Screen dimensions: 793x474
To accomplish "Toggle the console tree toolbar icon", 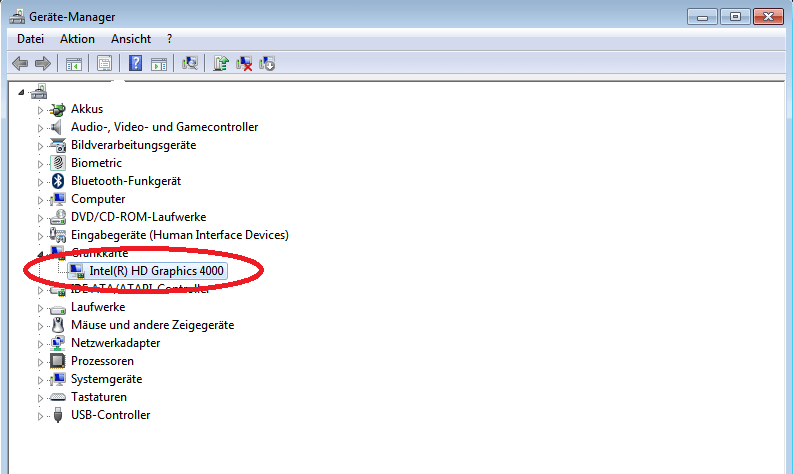I will point(74,64).
